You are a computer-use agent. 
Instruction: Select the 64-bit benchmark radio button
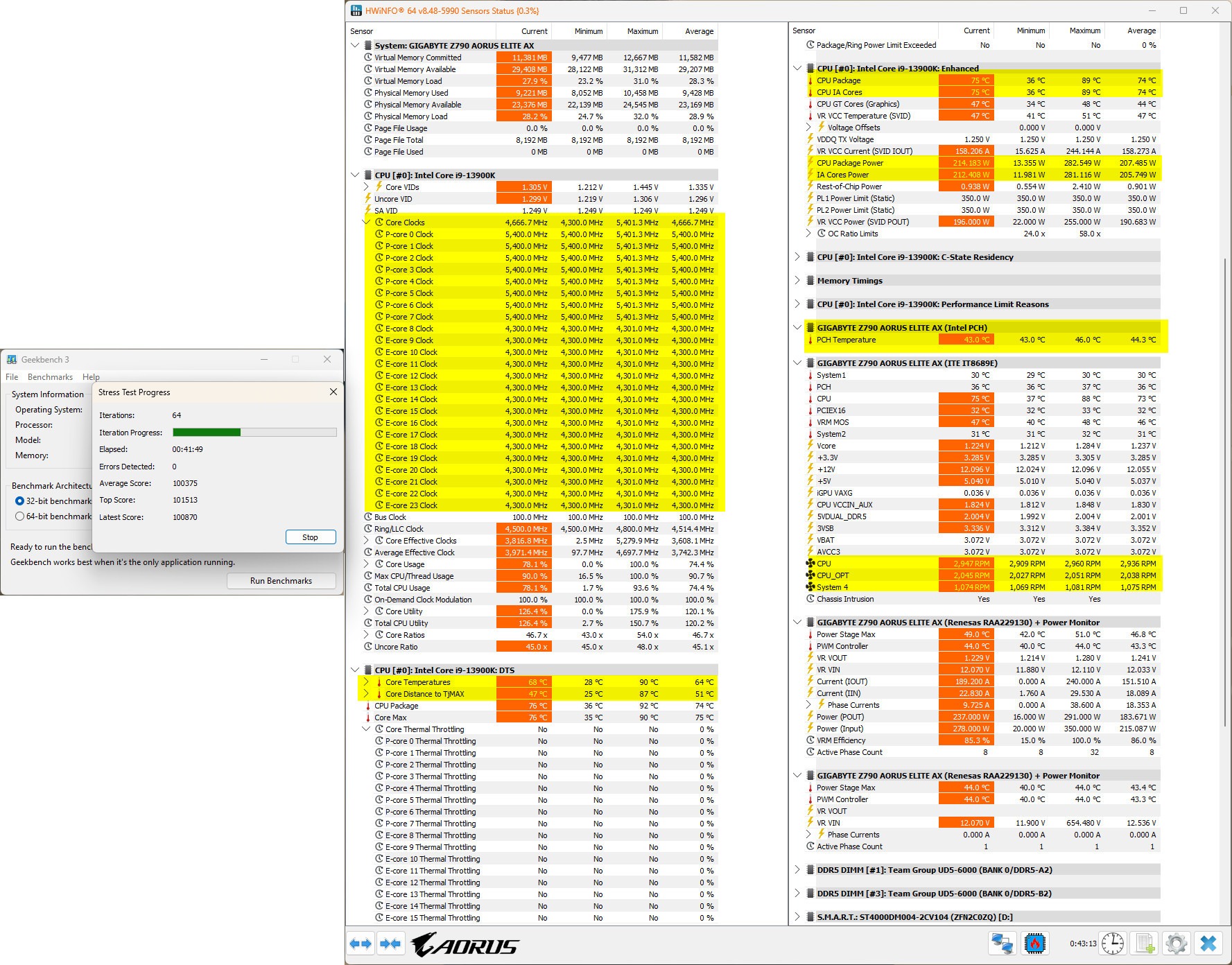click(x=20, y=516)
